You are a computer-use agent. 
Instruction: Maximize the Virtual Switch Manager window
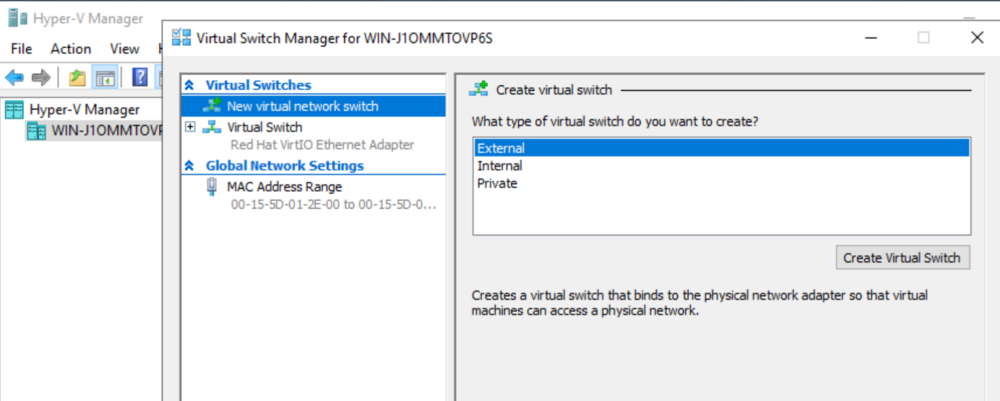[x=923, y=38]
